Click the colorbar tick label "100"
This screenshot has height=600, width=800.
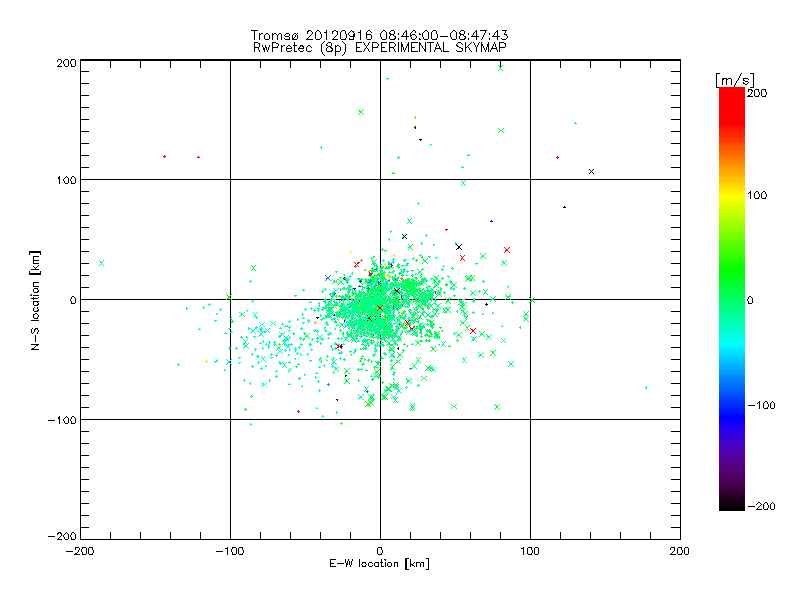pyautogui.click(x=757, y=195)
